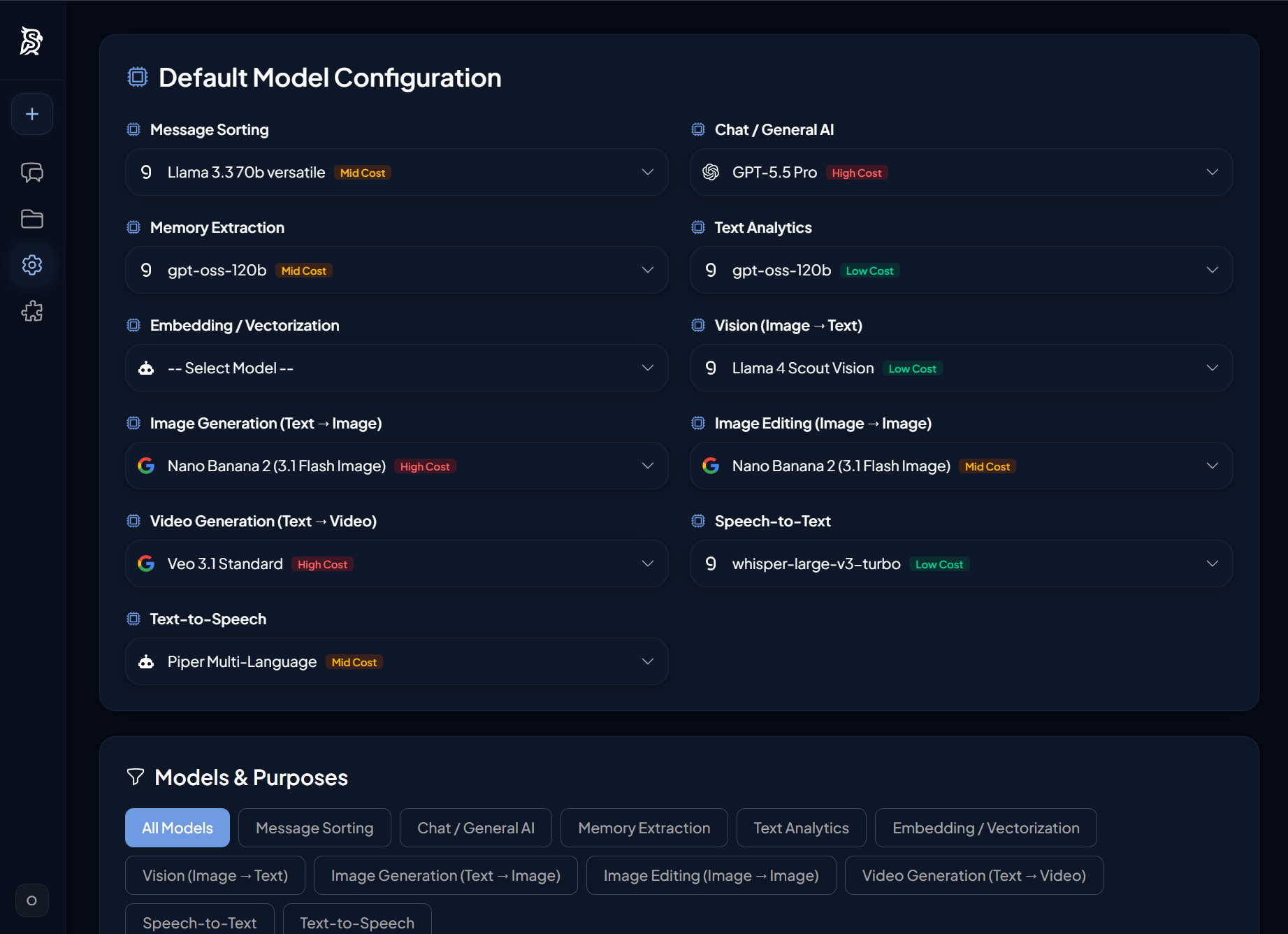Click the chip icon beside Default Model Configuration

[138, 77]
